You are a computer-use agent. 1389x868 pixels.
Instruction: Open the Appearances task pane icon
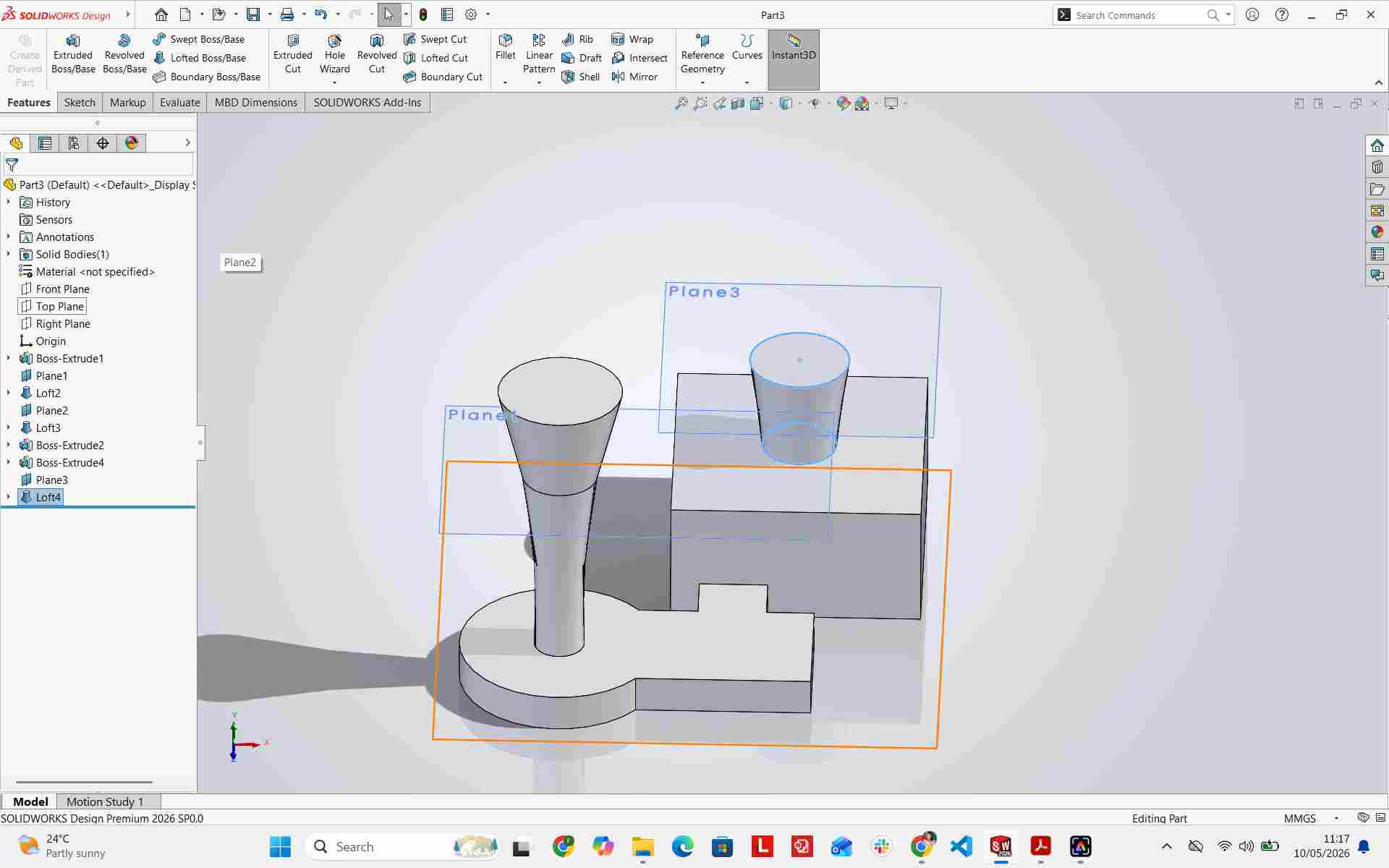[1377, 232]
